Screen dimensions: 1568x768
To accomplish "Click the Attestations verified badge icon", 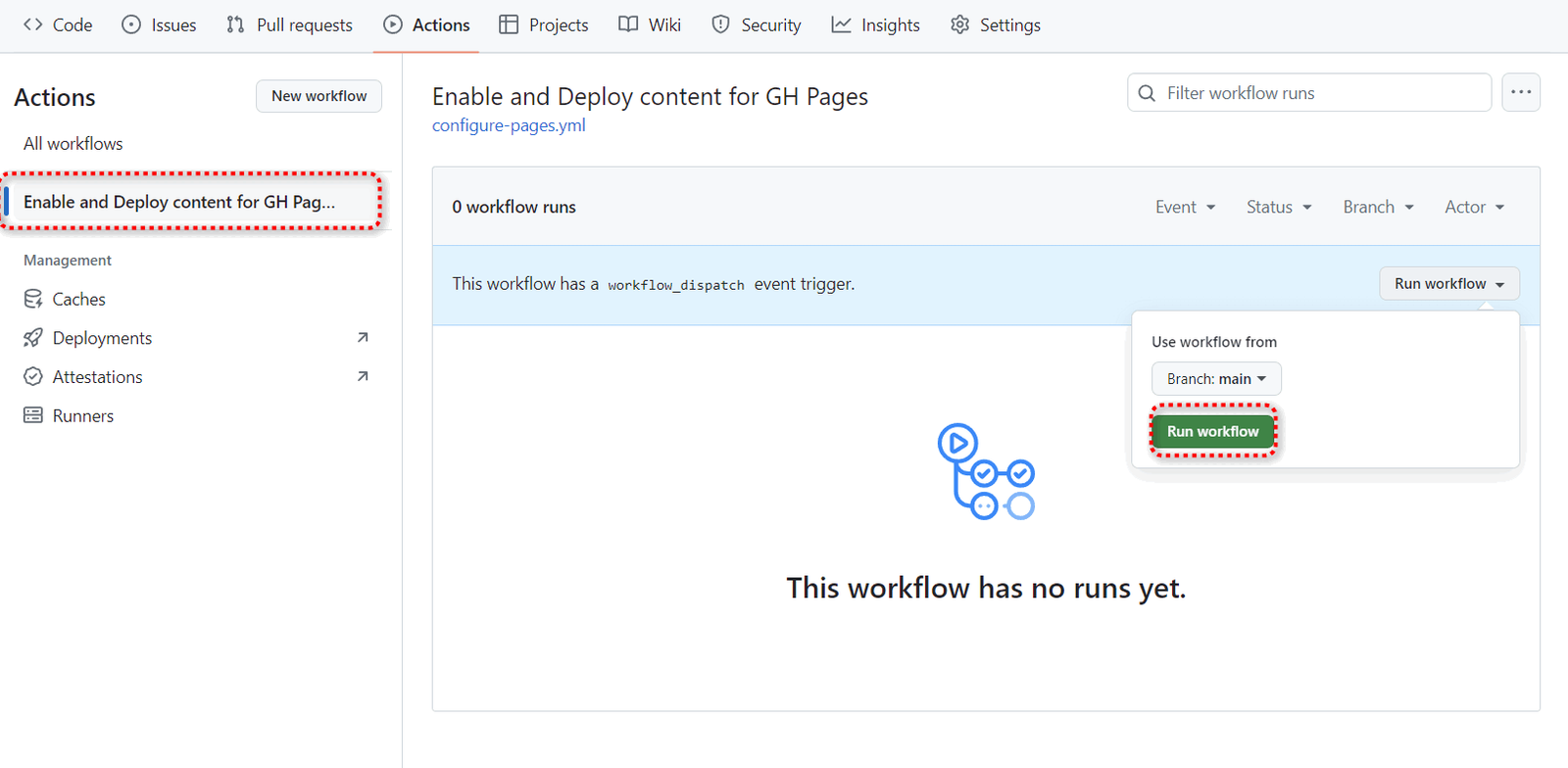I will (33, 377).
